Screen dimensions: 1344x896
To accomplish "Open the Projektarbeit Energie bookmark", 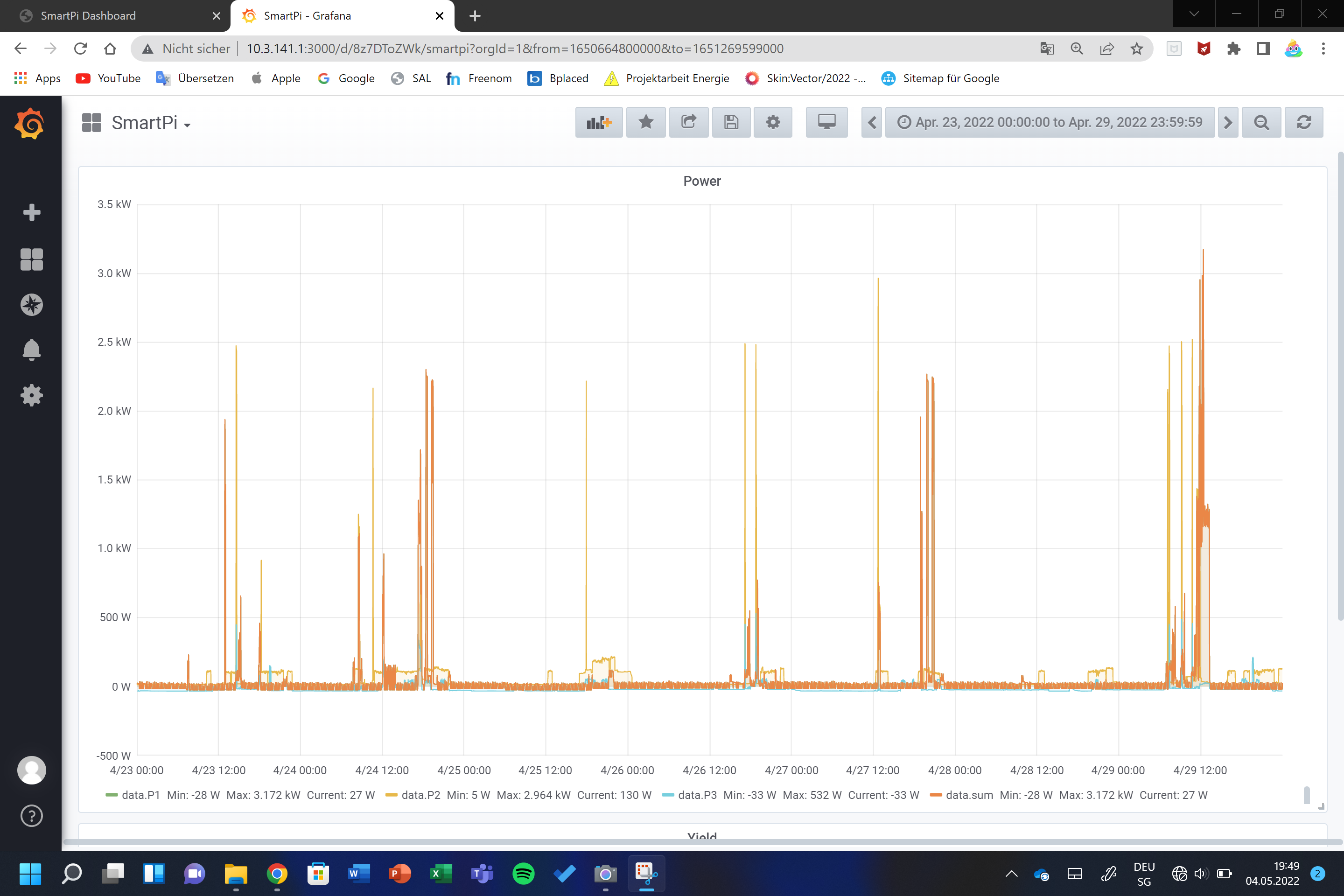I will coord(677,78).
